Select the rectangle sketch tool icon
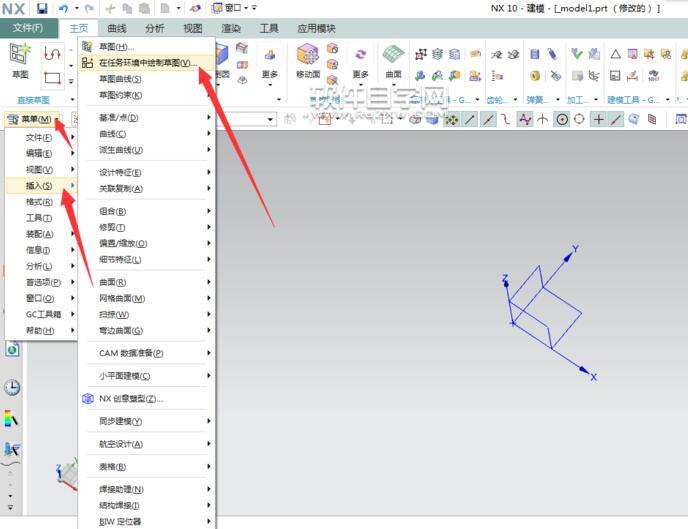Viewport: 688px width, 529px height. 52,79
